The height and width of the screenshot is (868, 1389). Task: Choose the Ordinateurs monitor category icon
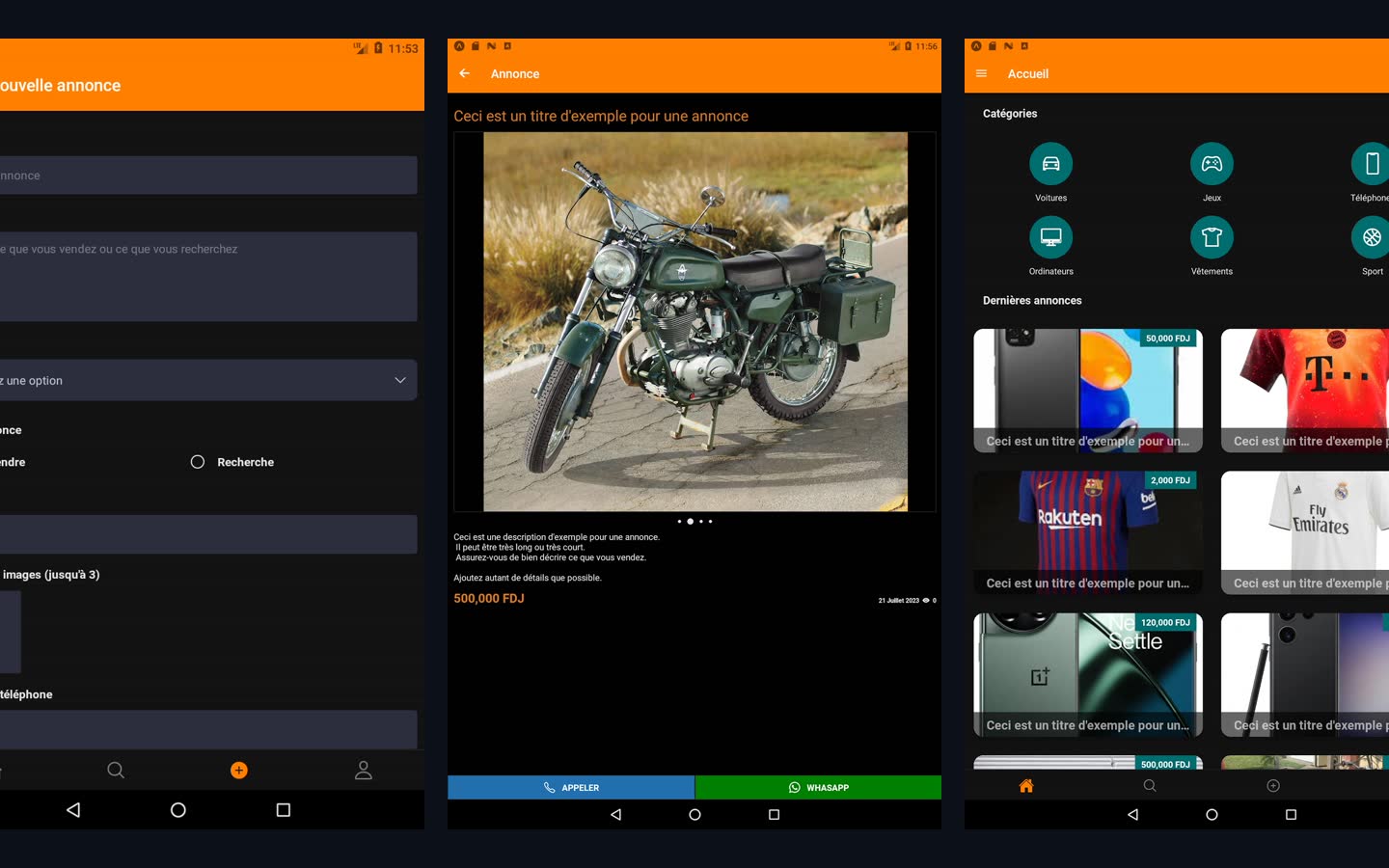[x=1051, y=237]
